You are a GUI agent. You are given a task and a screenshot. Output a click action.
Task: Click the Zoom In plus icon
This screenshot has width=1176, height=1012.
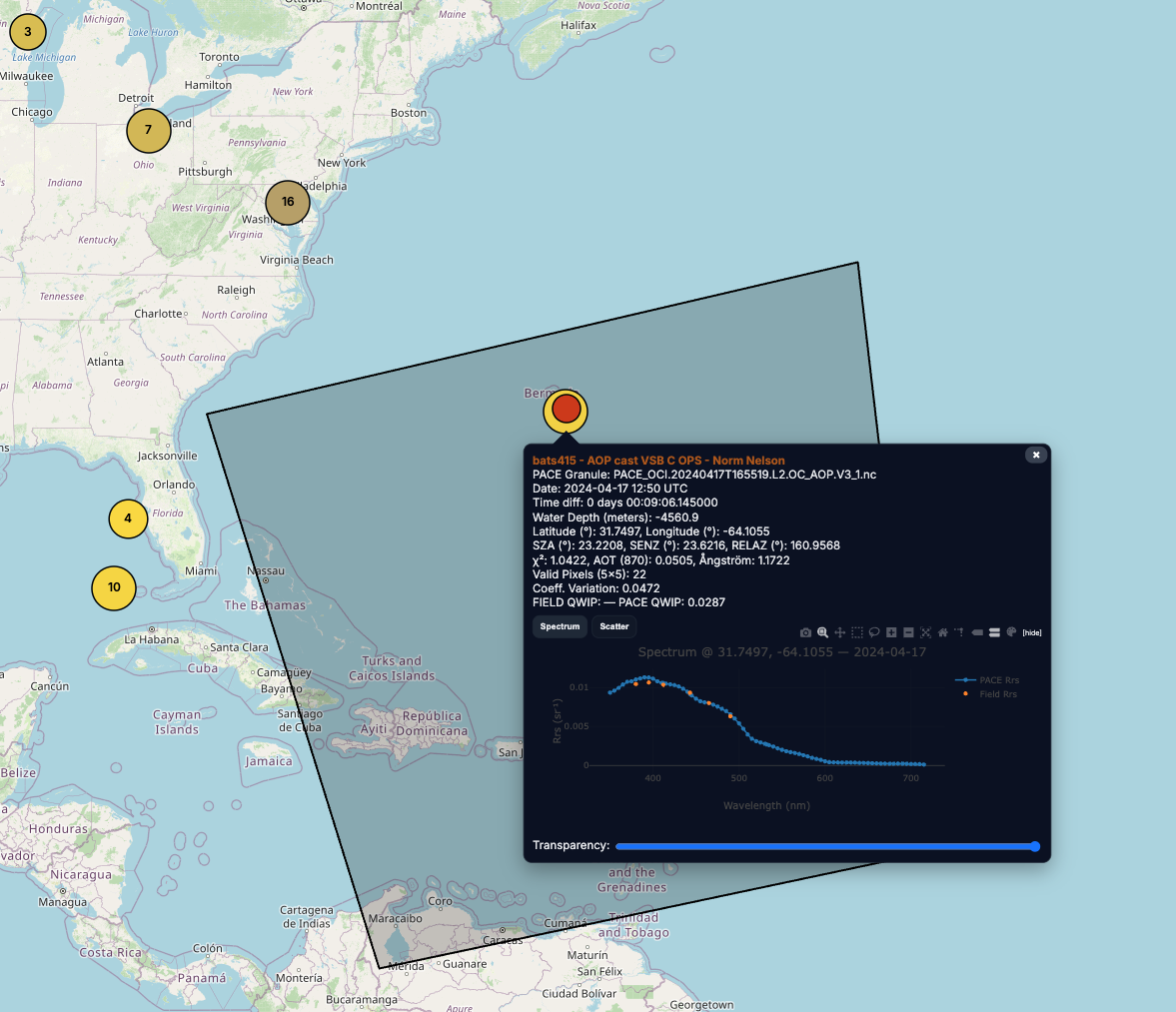891,632
